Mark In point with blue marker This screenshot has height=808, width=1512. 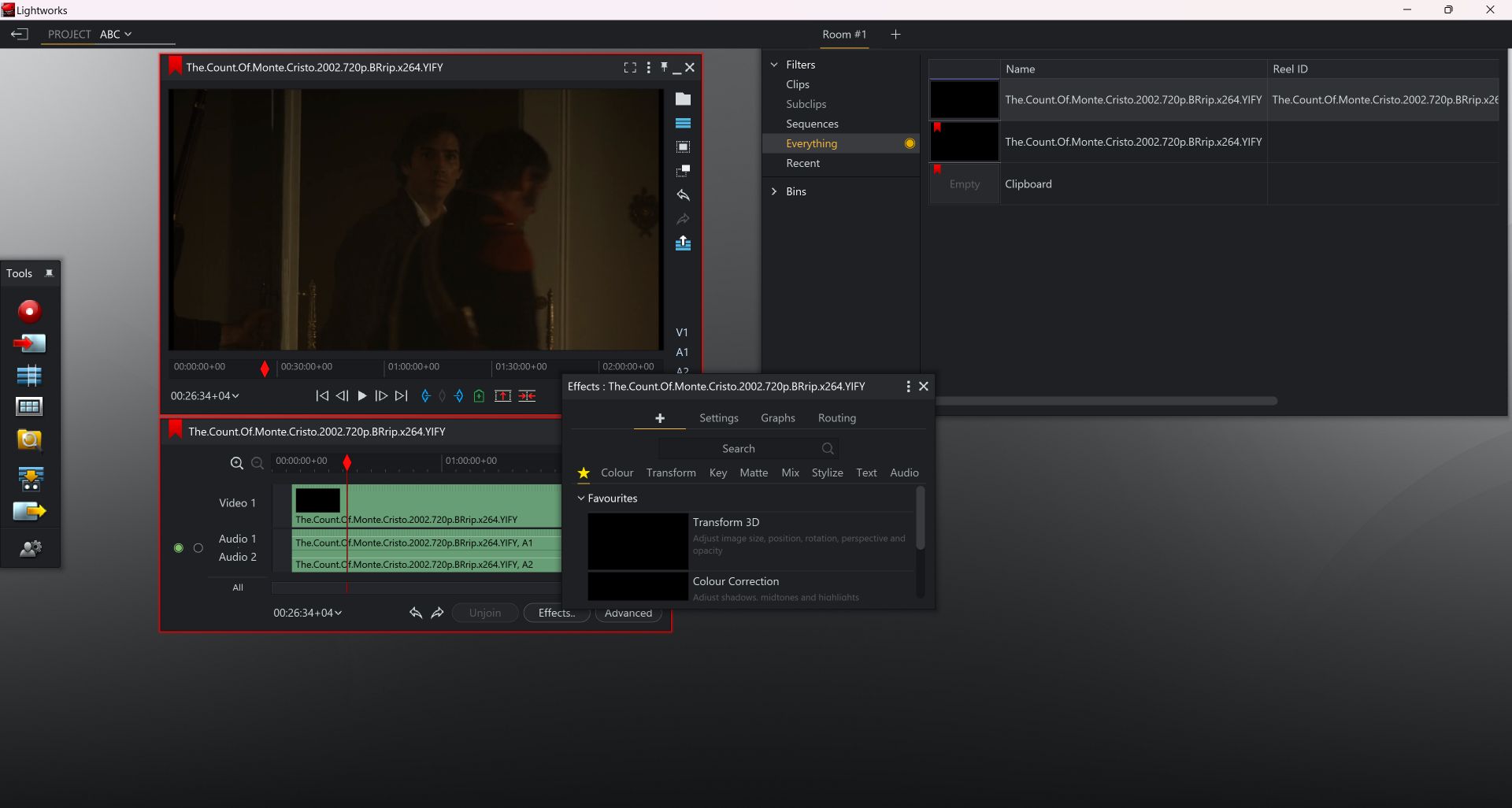[x=425, y=396]
